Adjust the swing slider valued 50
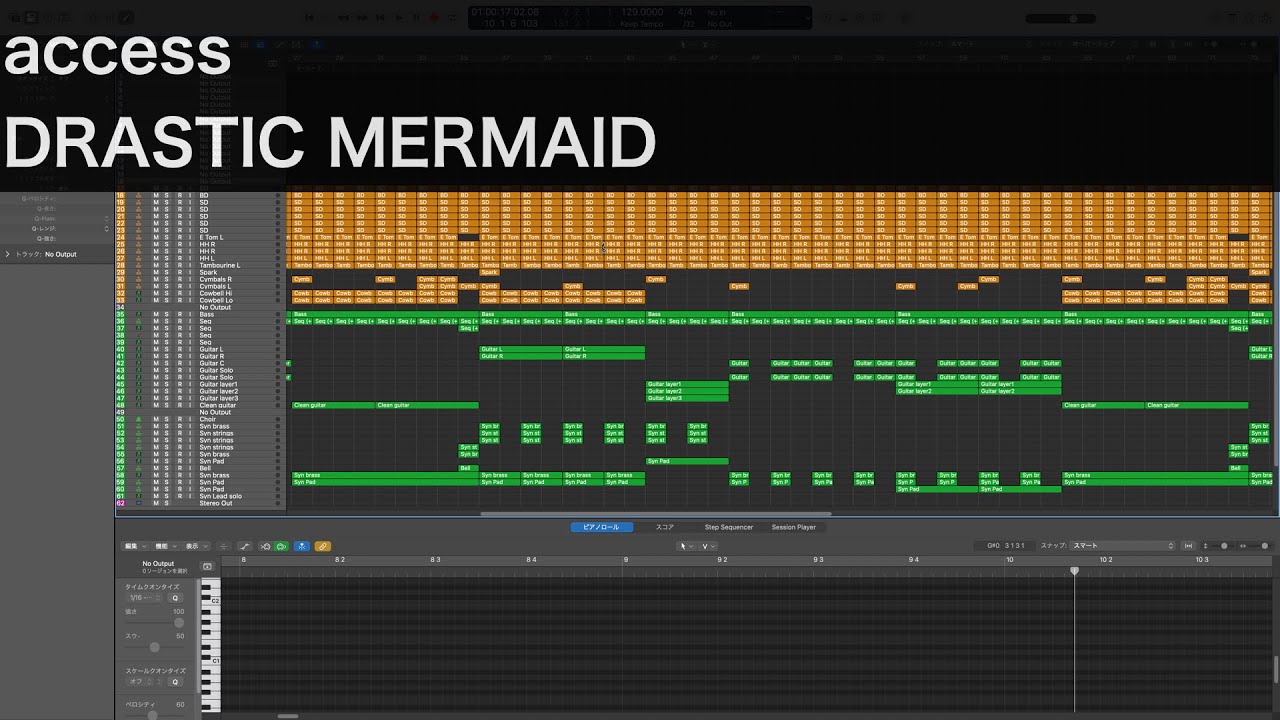 (x=155, y=647)
